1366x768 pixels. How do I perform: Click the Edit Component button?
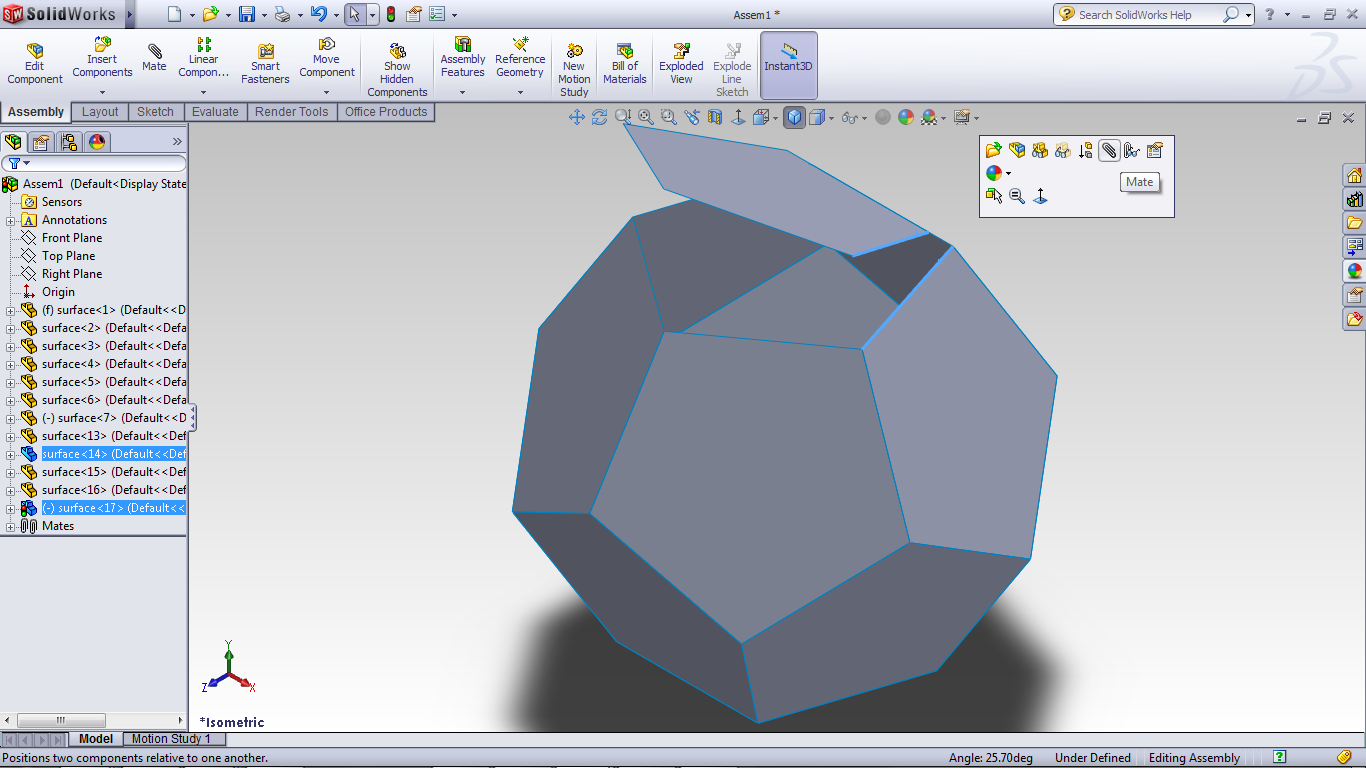(x=35, y=64)
